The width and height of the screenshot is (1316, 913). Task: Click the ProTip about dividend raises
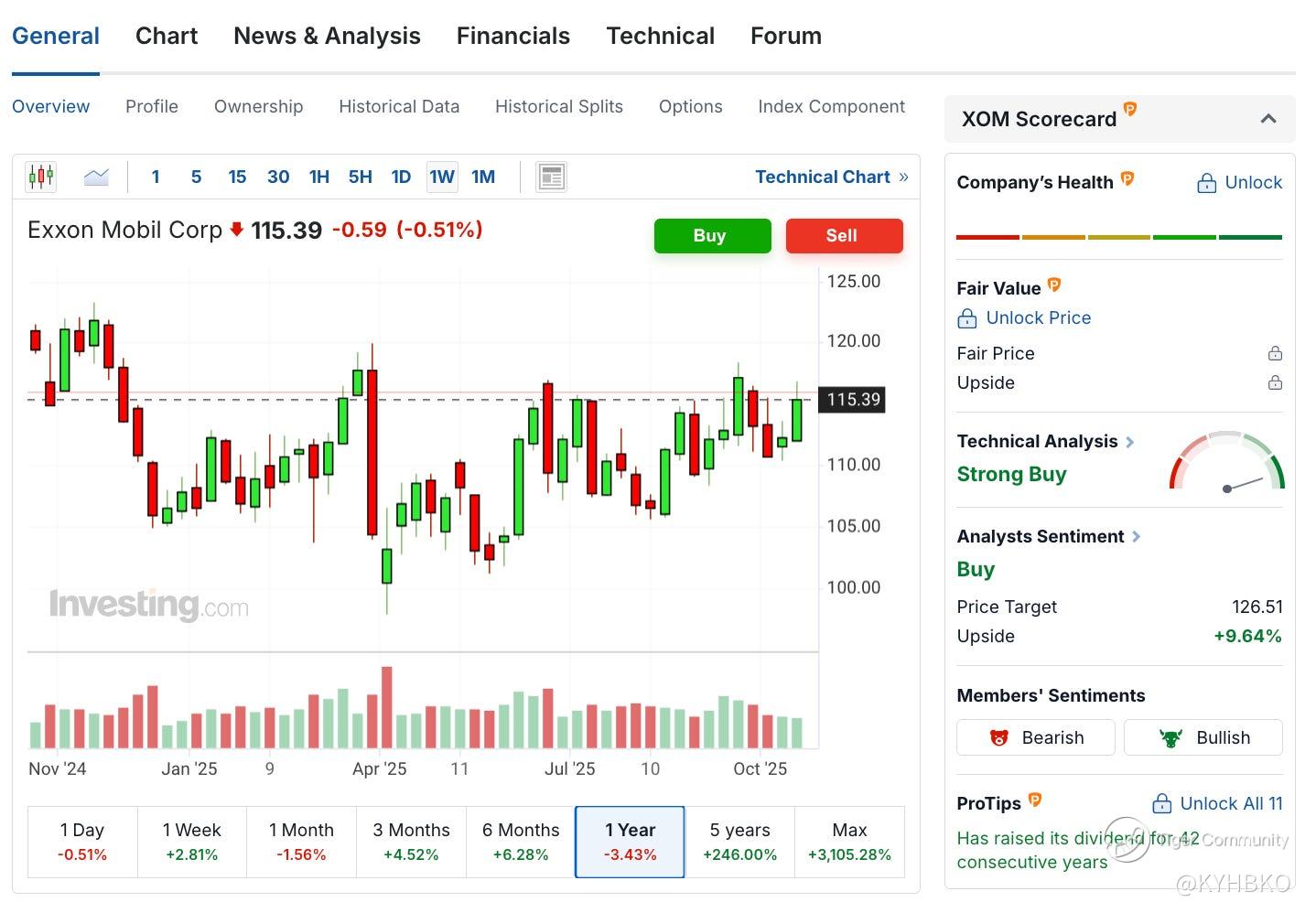click(1078, 850)
